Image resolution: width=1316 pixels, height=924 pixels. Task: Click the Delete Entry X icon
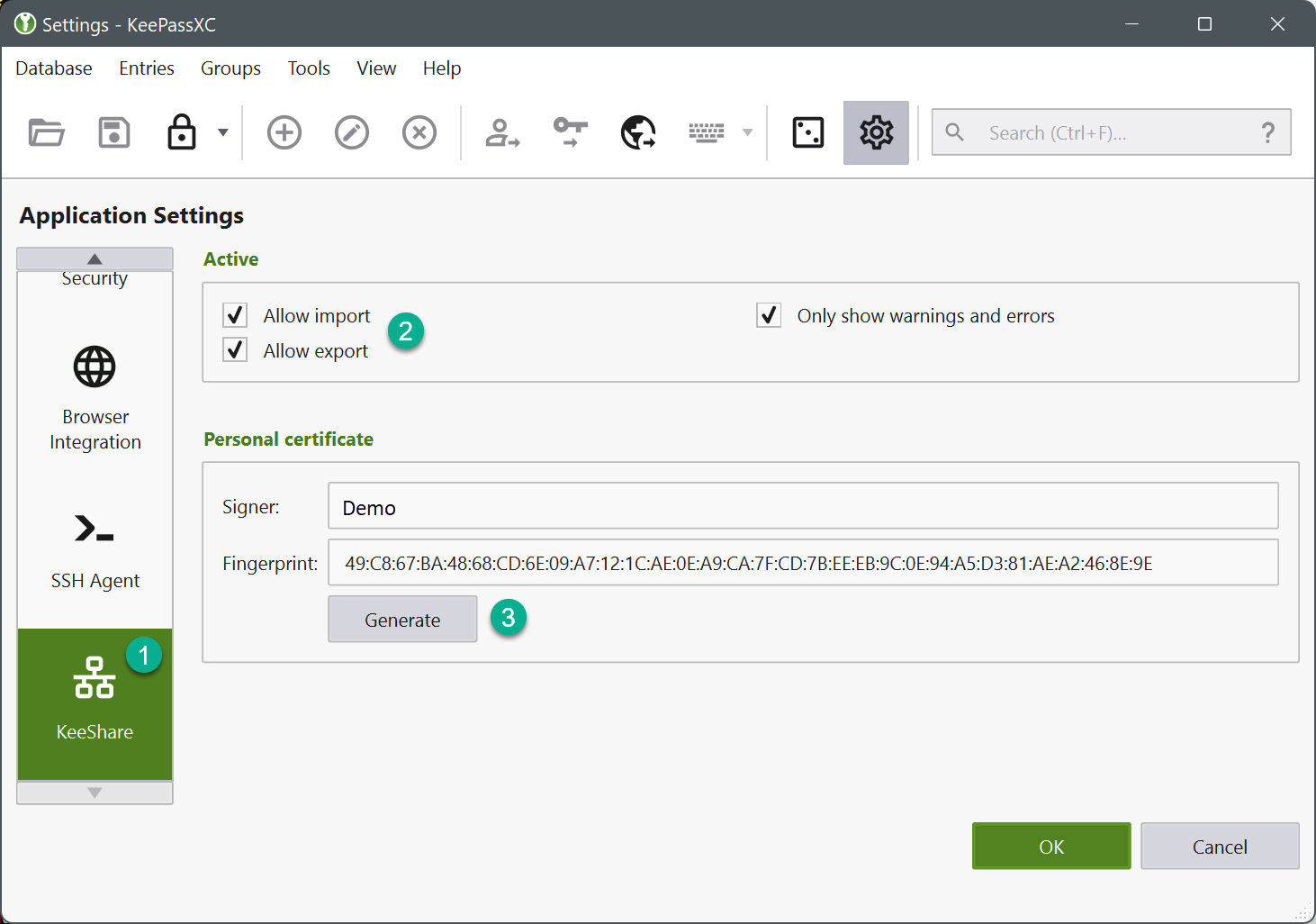point(419,132)
